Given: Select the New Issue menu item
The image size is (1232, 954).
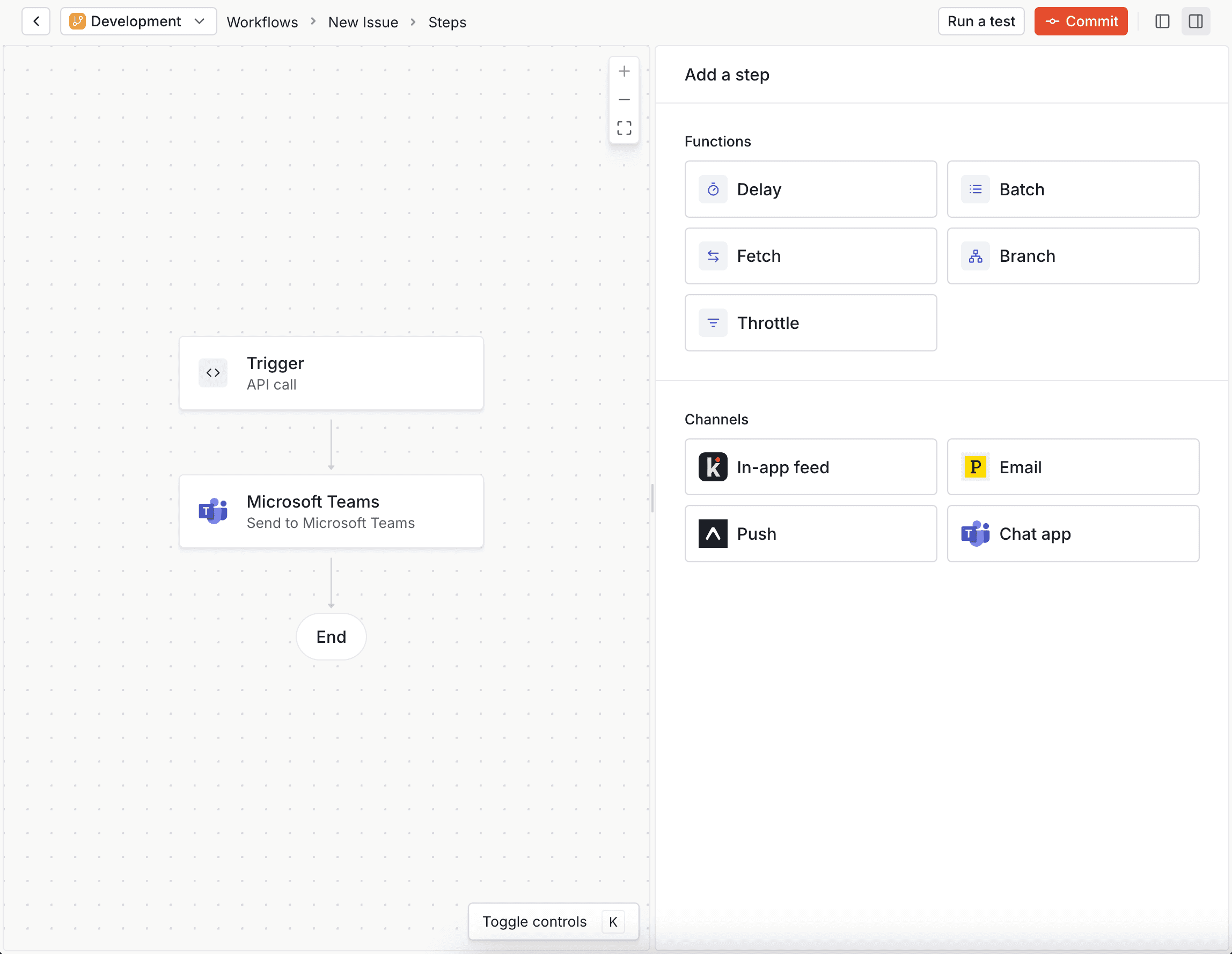Looking at the screenshot, I should [x=363, y=21].
